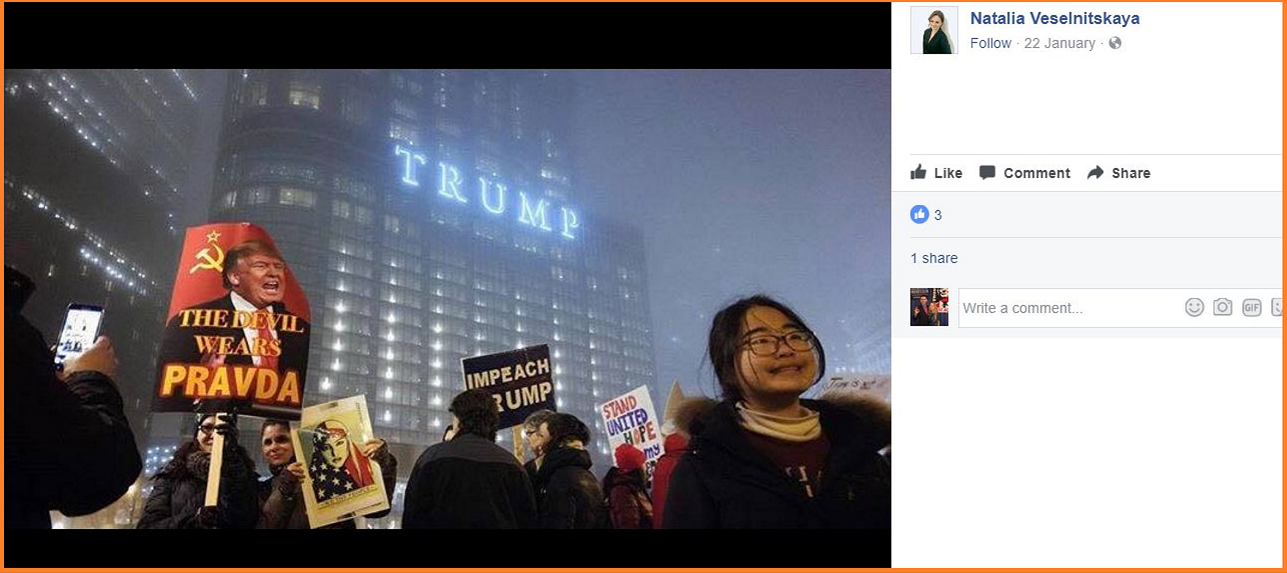This screenshot has height=573, width=1287.
Task: Click the Share button label
Action: (x=1131, y=173)
